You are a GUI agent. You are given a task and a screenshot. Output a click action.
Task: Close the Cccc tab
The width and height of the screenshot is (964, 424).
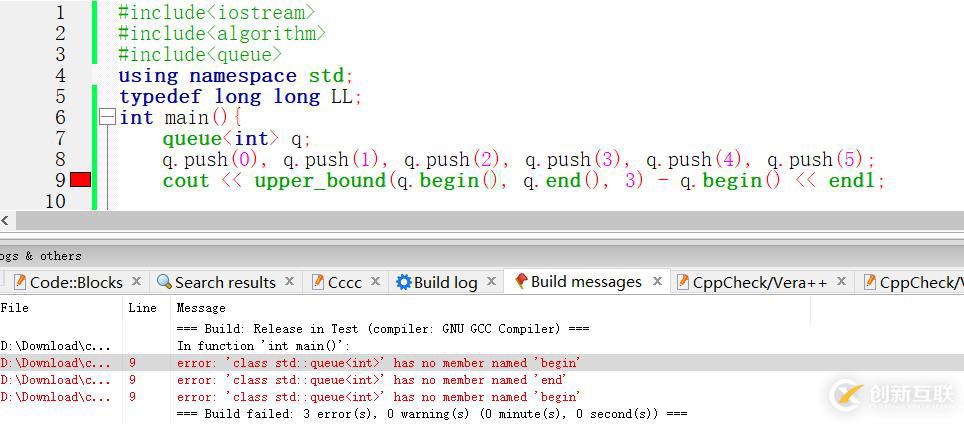coord(376,281)
